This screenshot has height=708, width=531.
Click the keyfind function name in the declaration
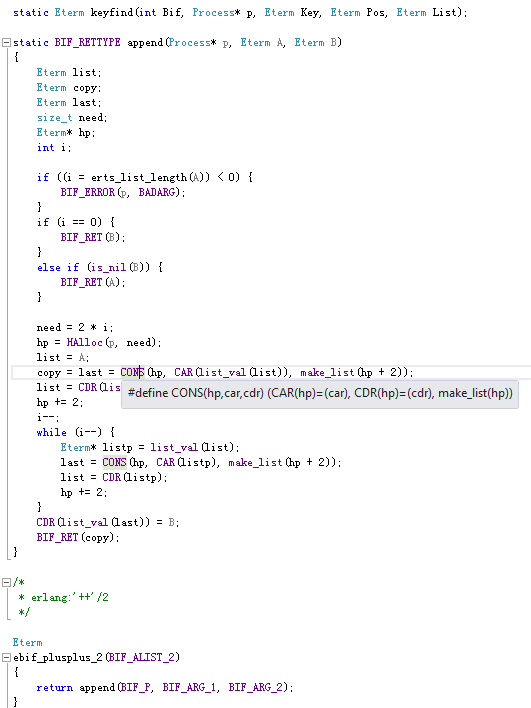112,13
